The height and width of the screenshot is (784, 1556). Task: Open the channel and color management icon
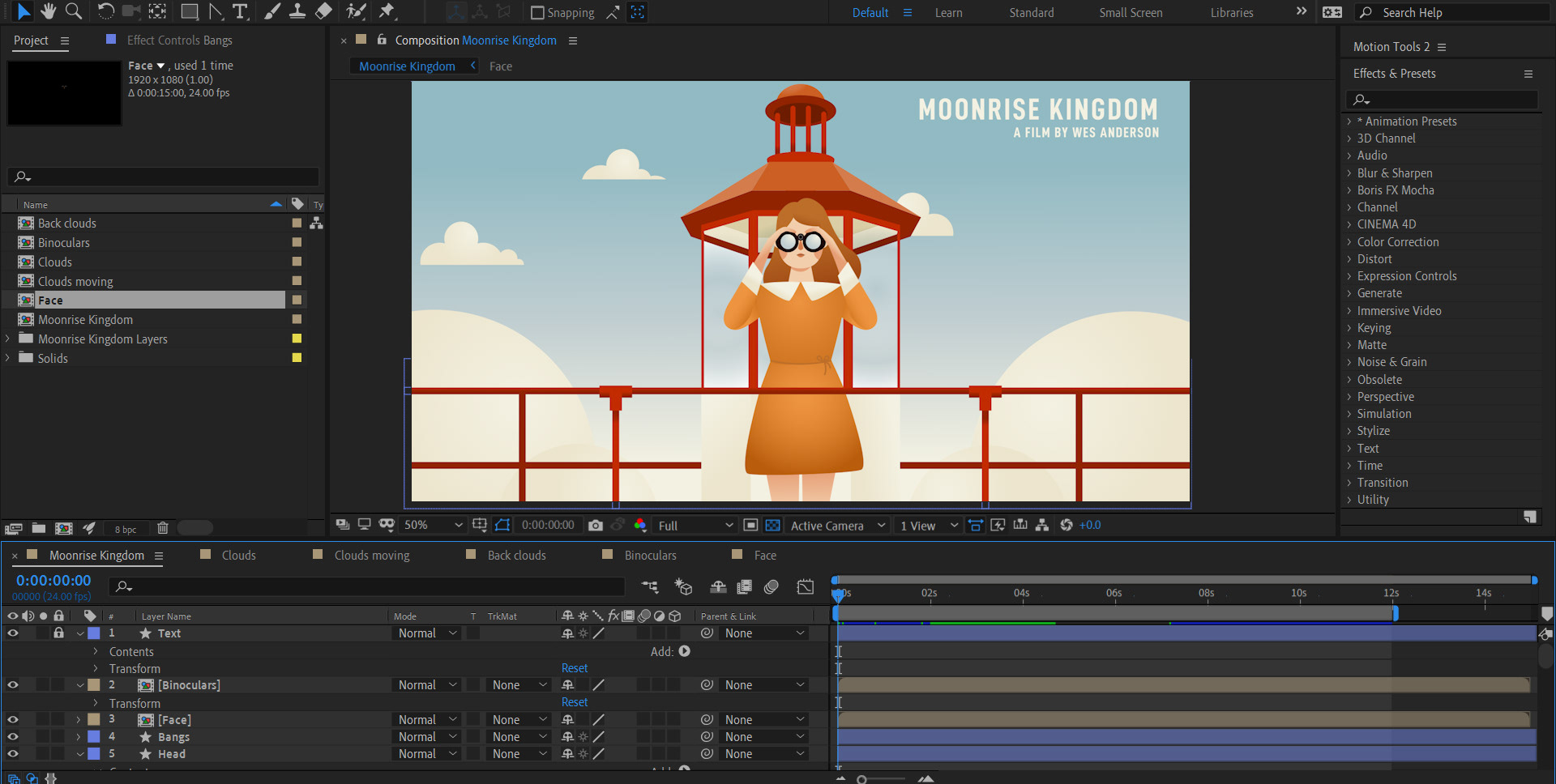(x=640, y=525)
